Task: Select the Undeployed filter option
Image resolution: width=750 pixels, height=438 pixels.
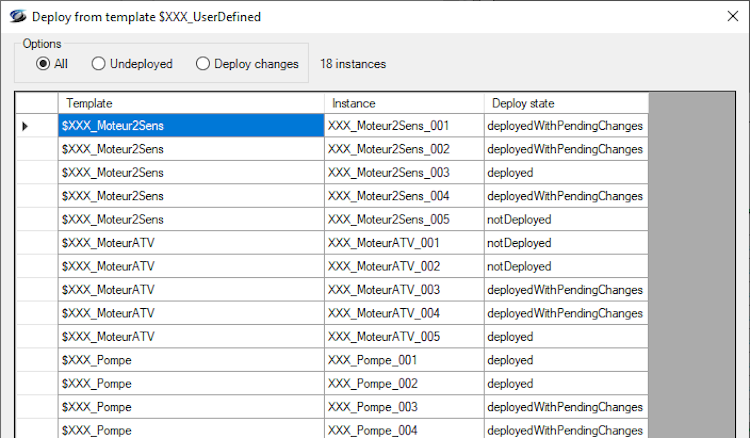Action: tap(99, 64)
